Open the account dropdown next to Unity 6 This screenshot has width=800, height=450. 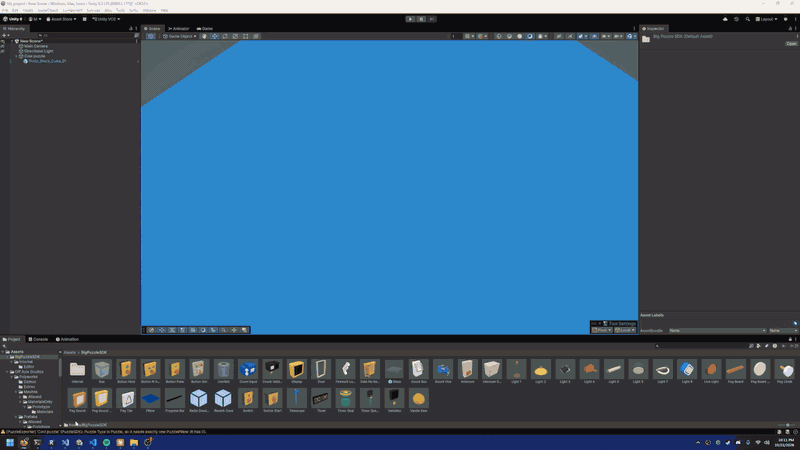[35, 19]
